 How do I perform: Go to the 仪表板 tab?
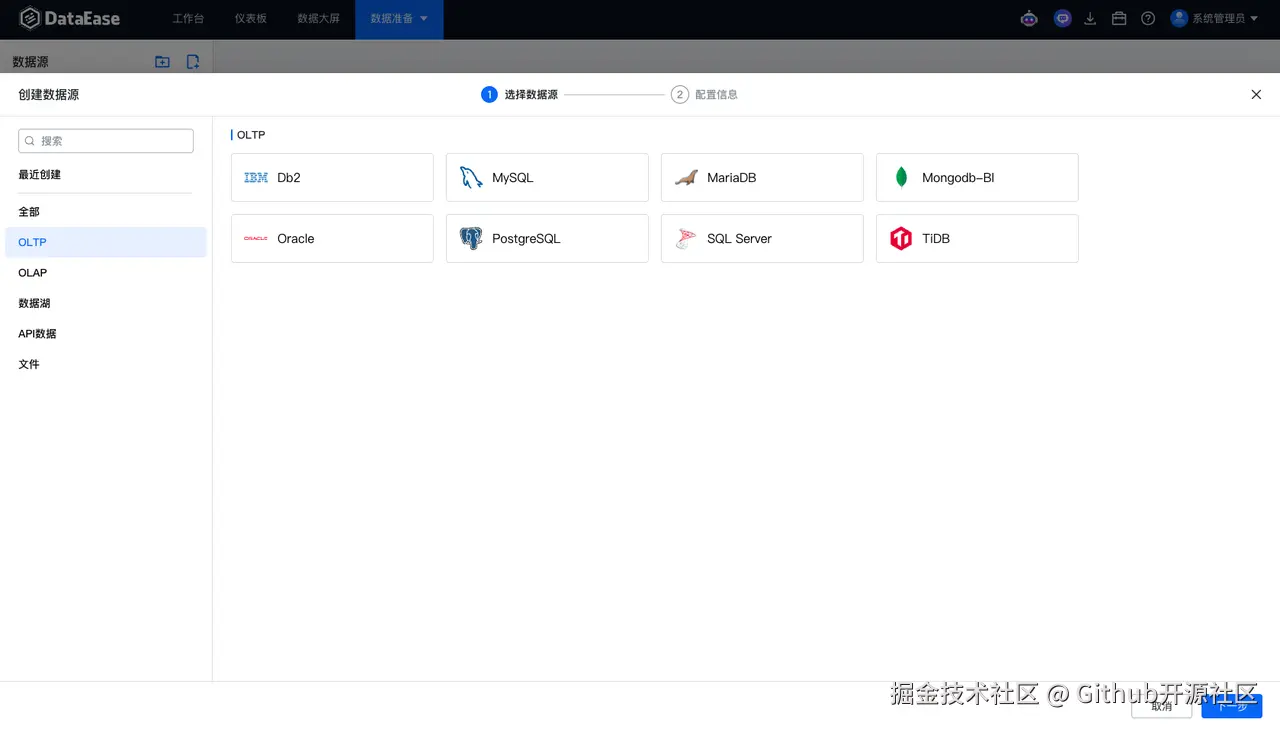(x=251, y=19)
